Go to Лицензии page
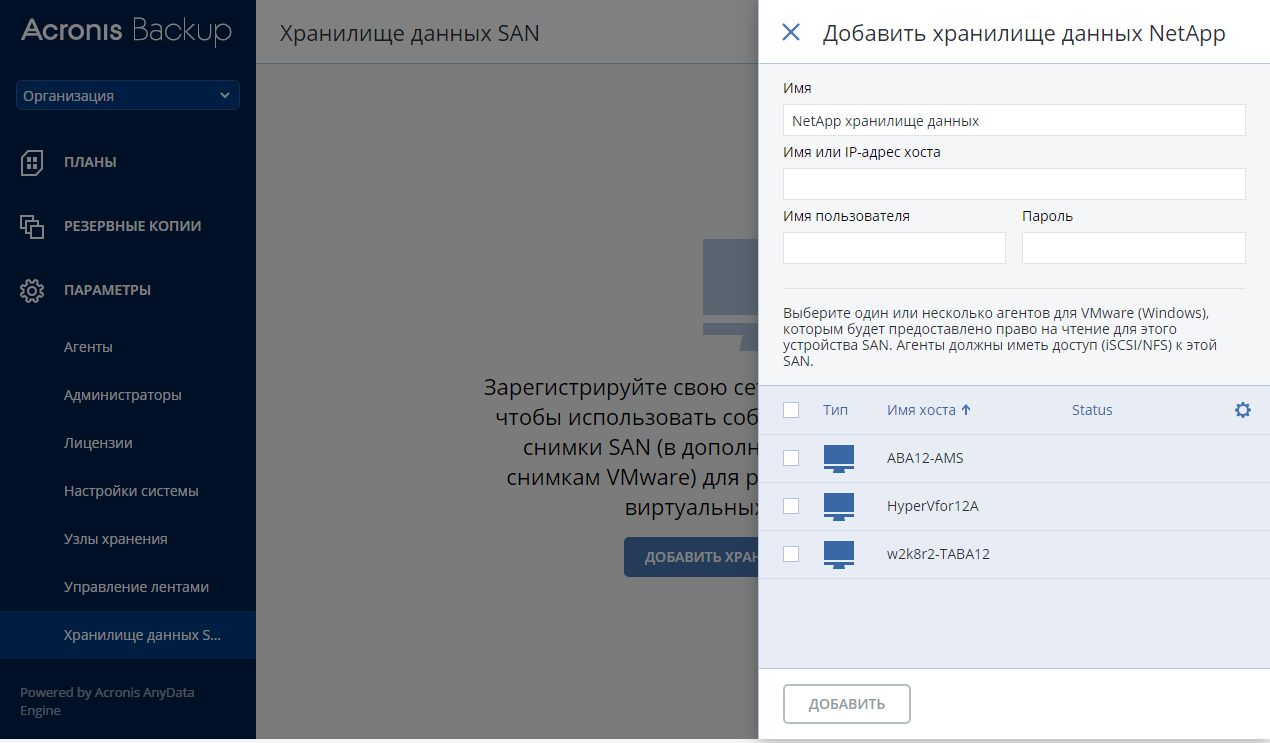 98,443
